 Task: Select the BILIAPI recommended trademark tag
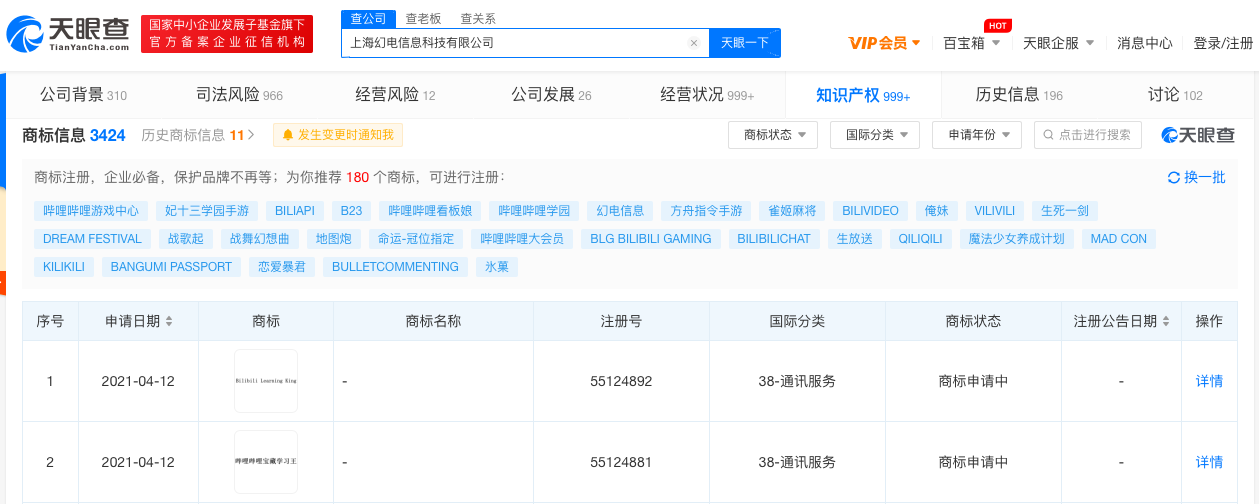tap(294, 211)
